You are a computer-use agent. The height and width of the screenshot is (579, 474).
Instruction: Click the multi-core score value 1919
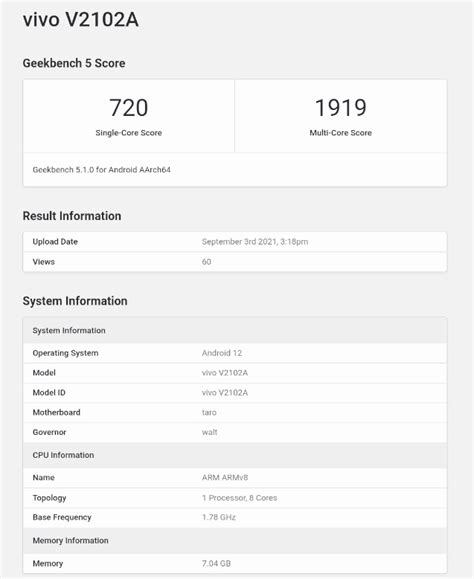pos(340,107)
